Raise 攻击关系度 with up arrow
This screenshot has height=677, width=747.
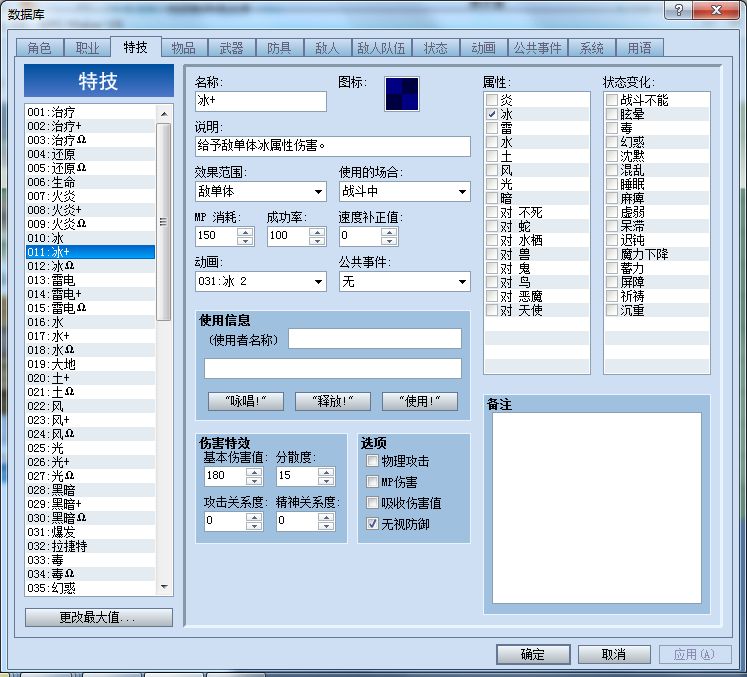pyautogui.click(x=254, y=516)
